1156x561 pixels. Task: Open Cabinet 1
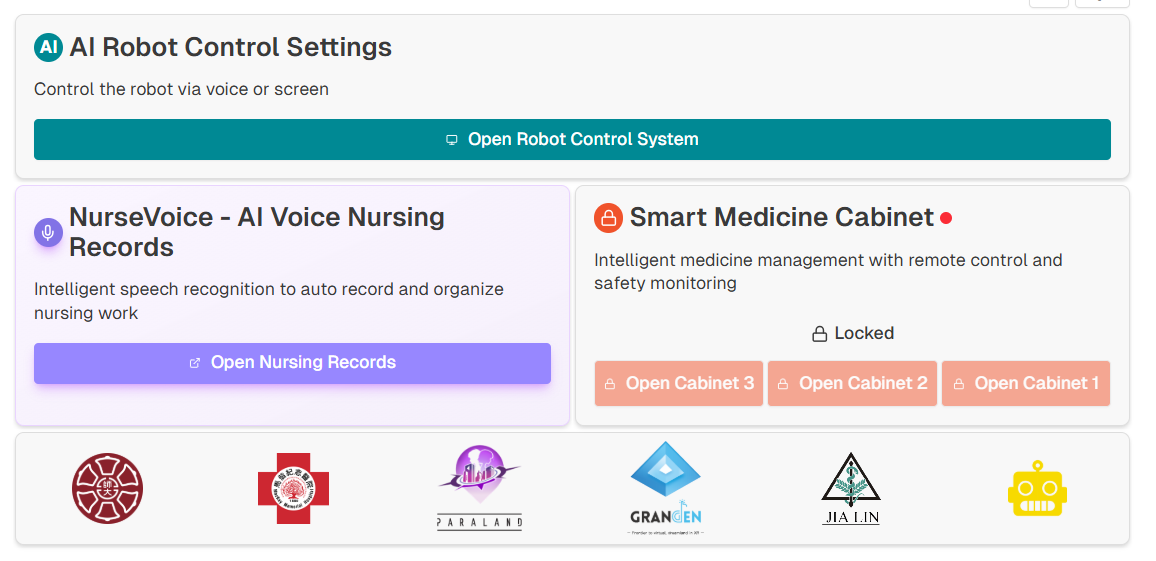pyautogui.click(x=1026, y=383)
